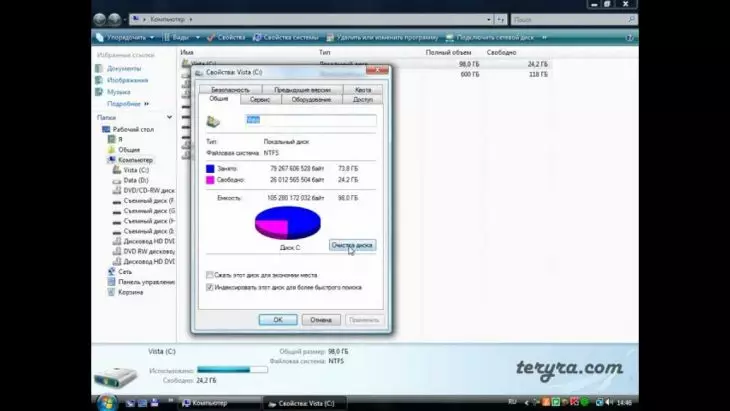
Task: Click the taskbar clock
Action: (x=624, y=403)
